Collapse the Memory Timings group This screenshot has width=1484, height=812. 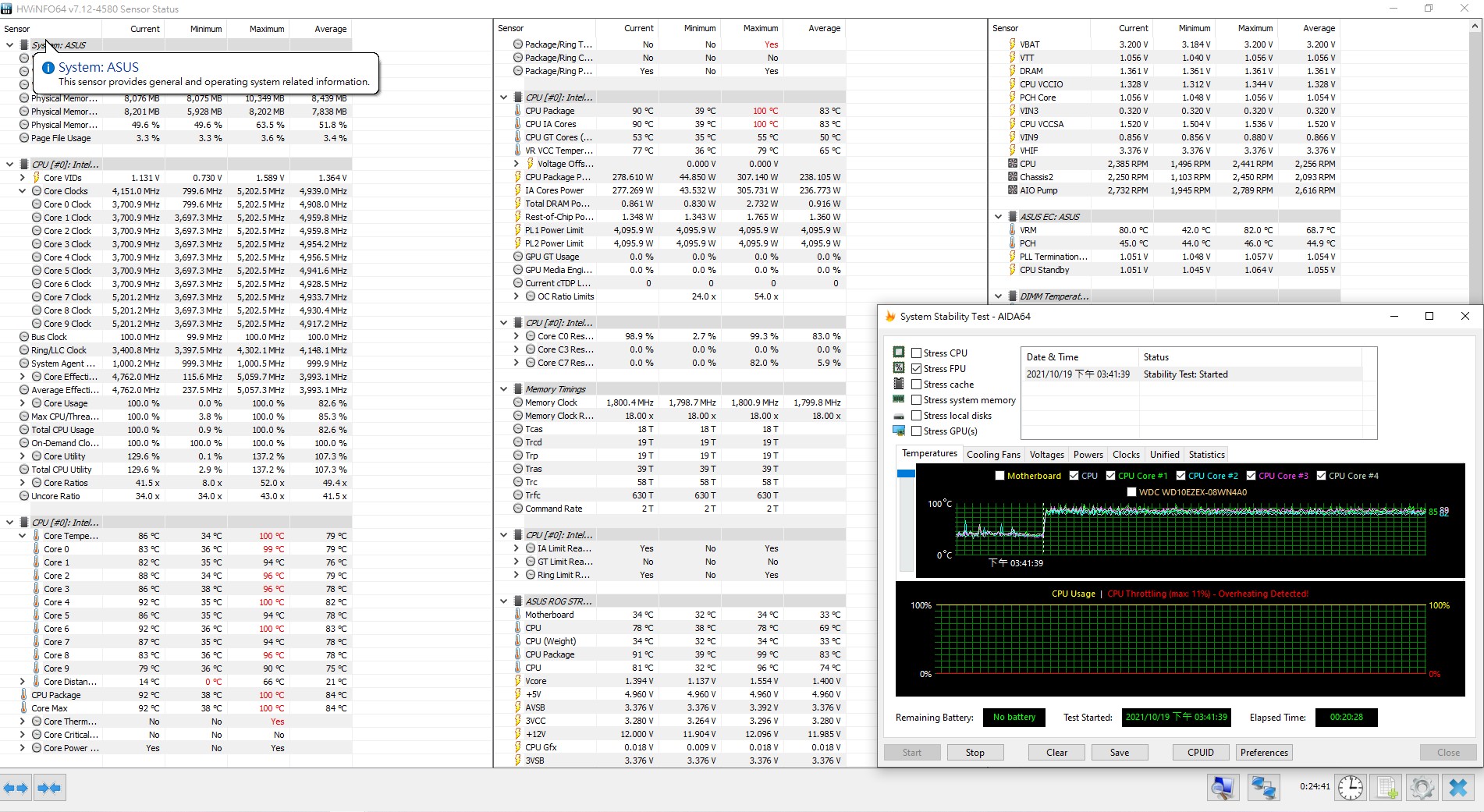pyautogui.click(x=503, y=389)
